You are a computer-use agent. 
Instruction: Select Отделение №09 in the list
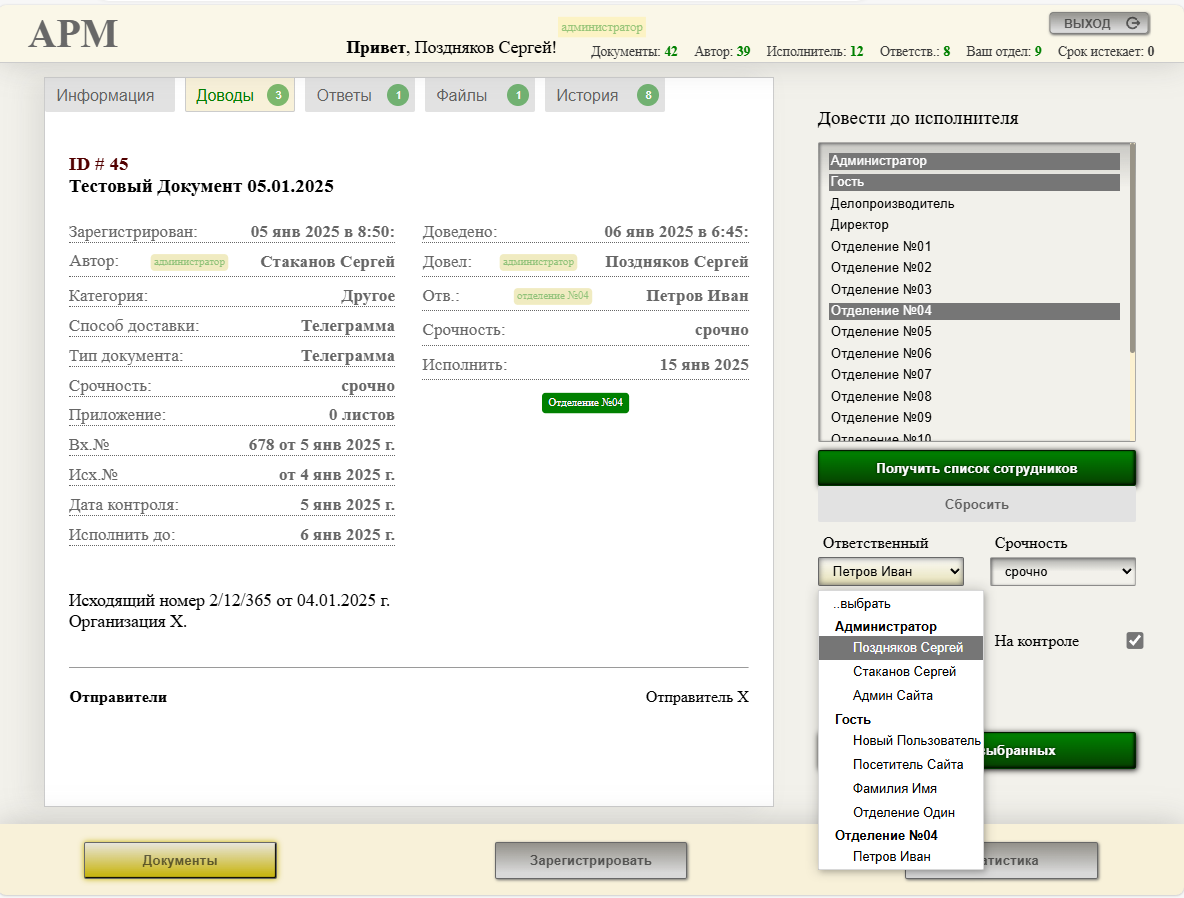coord(974,418)
